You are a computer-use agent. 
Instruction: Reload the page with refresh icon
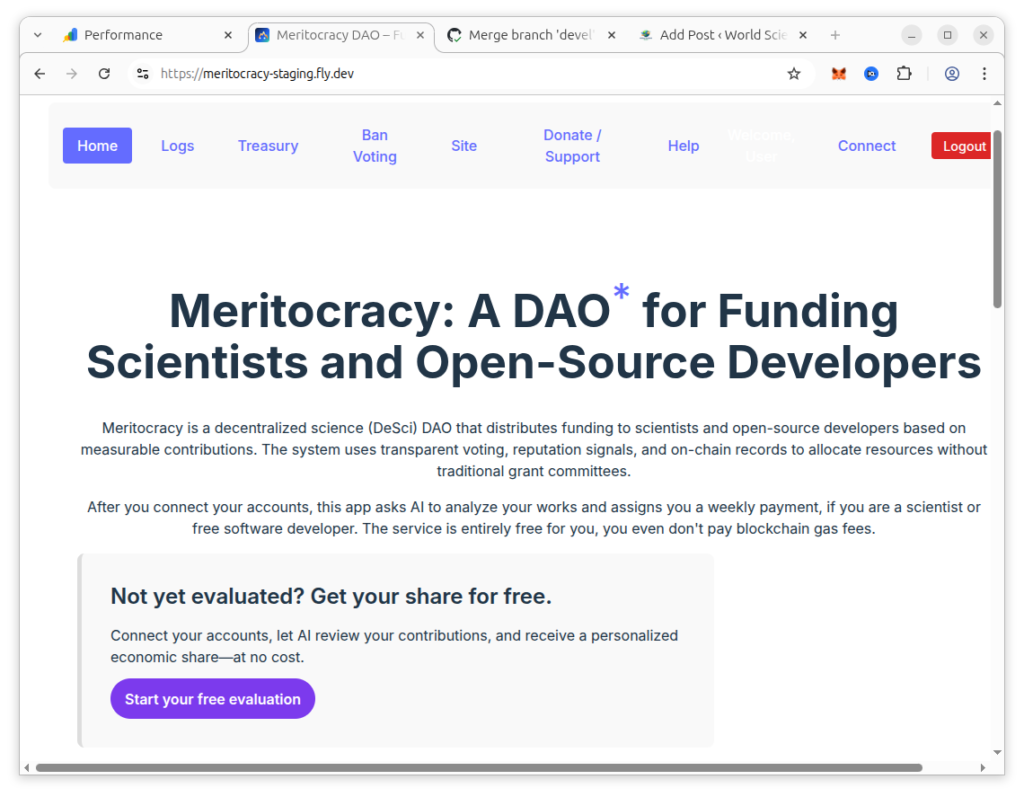(x=104, y=74)
